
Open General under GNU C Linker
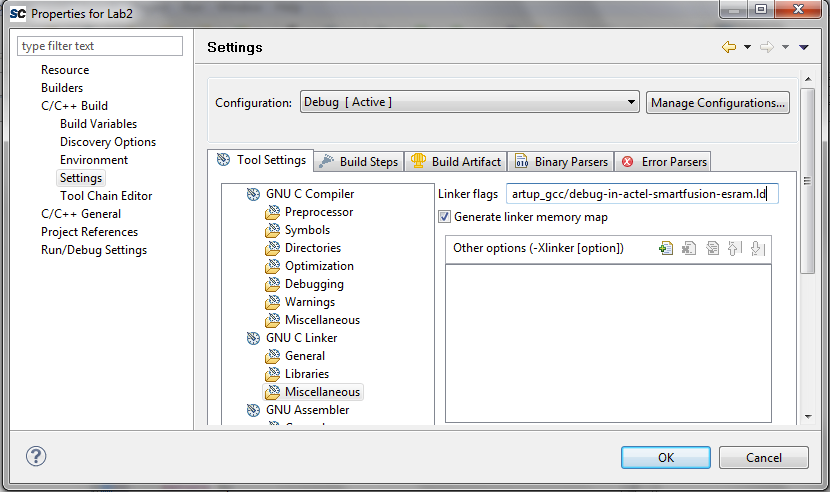coord(305,356)
